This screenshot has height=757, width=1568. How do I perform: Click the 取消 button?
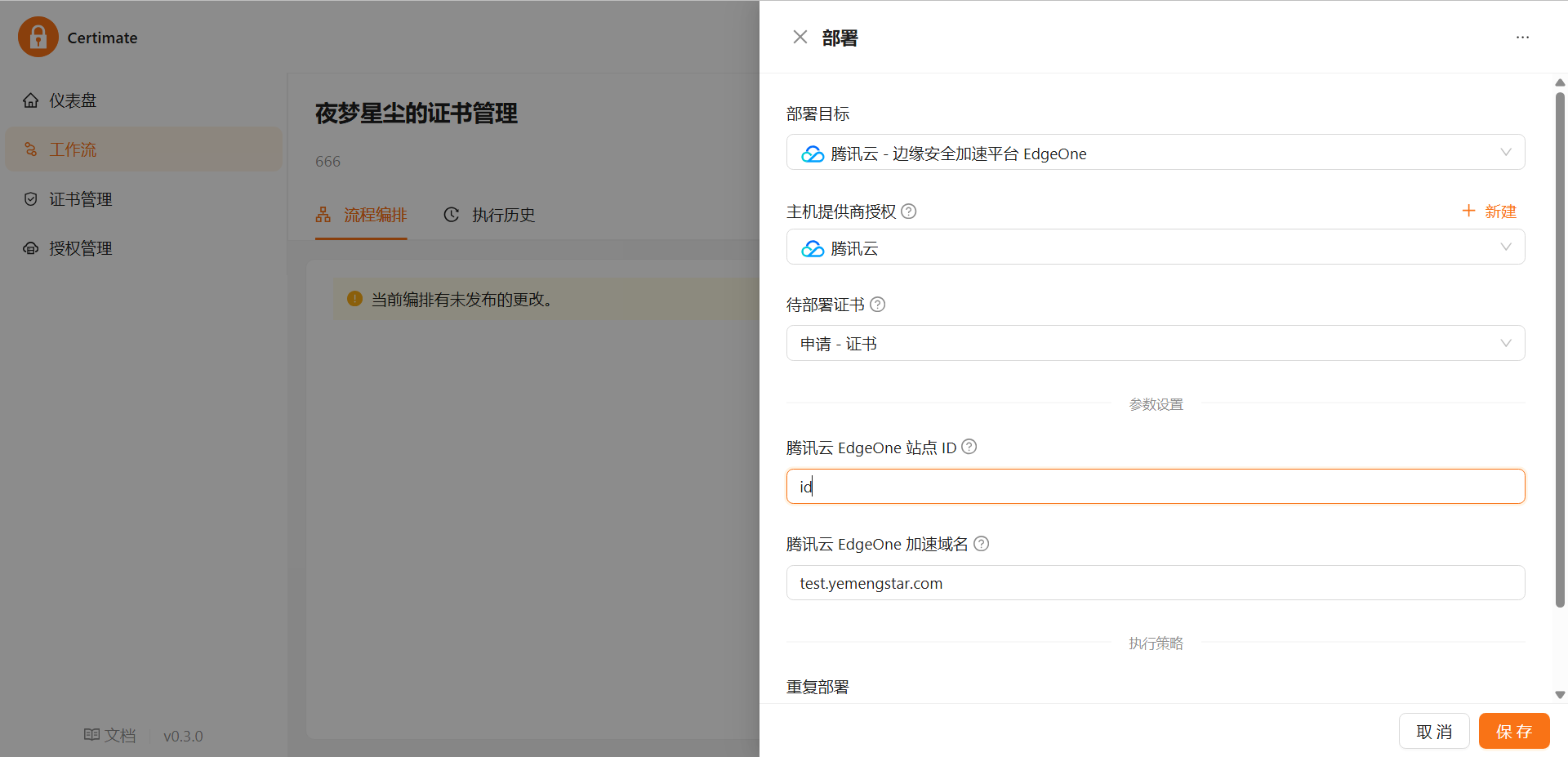(x=1433, y=731)
